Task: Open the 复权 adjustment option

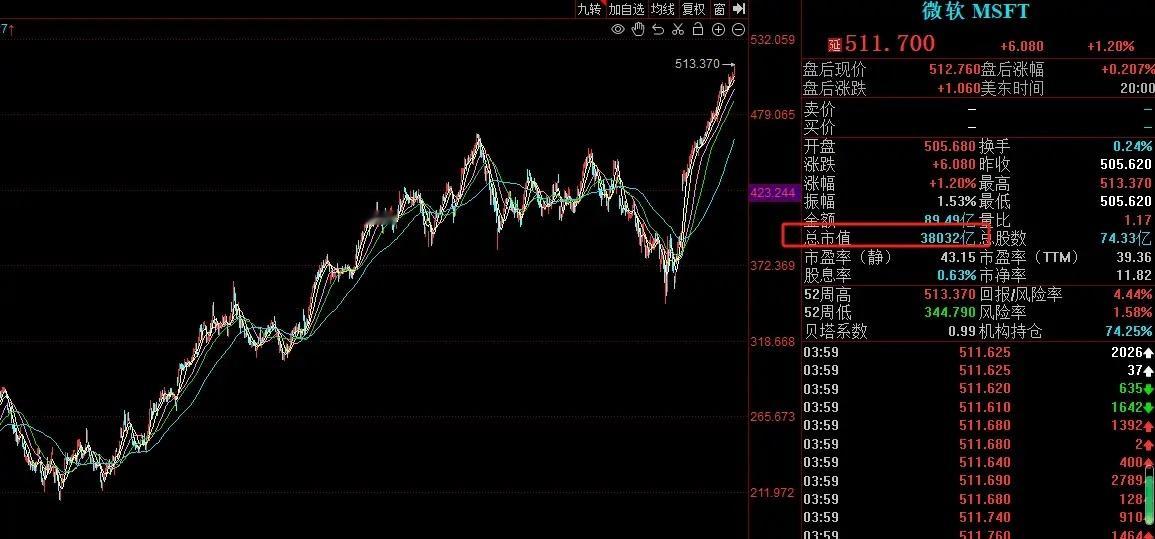Action: [693, 9]
